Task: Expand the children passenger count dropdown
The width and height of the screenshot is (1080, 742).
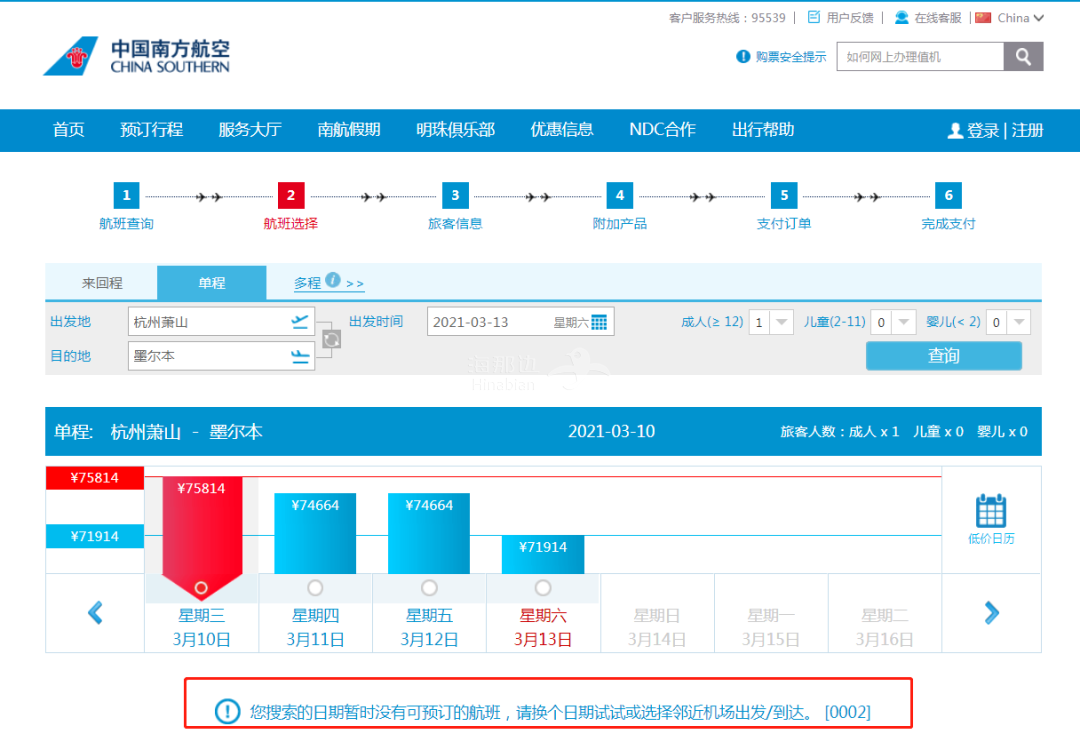Action: (x=904, y=322)
